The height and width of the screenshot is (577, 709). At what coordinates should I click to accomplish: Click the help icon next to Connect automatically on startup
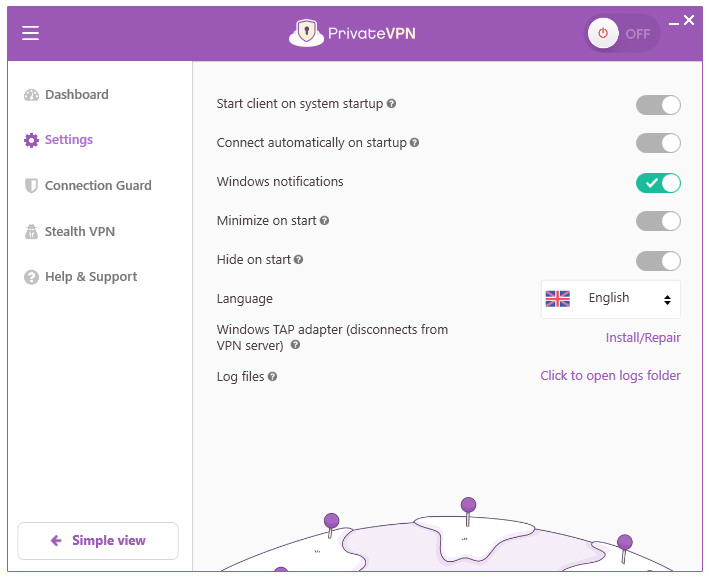pyautogui.click(x=415, y=143)
